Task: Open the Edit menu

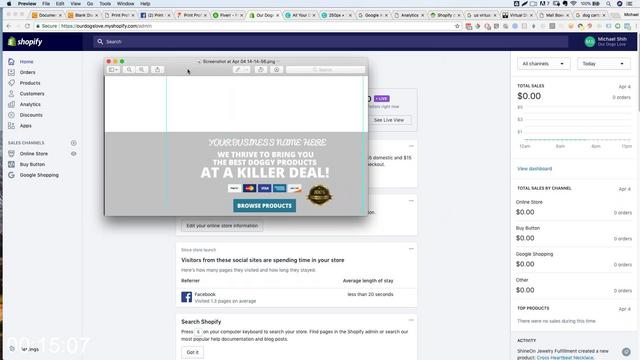Action: (x=60, y=4)
